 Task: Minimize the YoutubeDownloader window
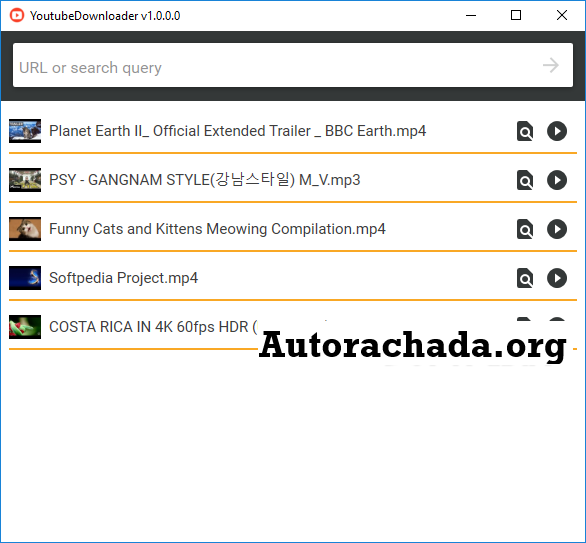(x=471, y=15)
